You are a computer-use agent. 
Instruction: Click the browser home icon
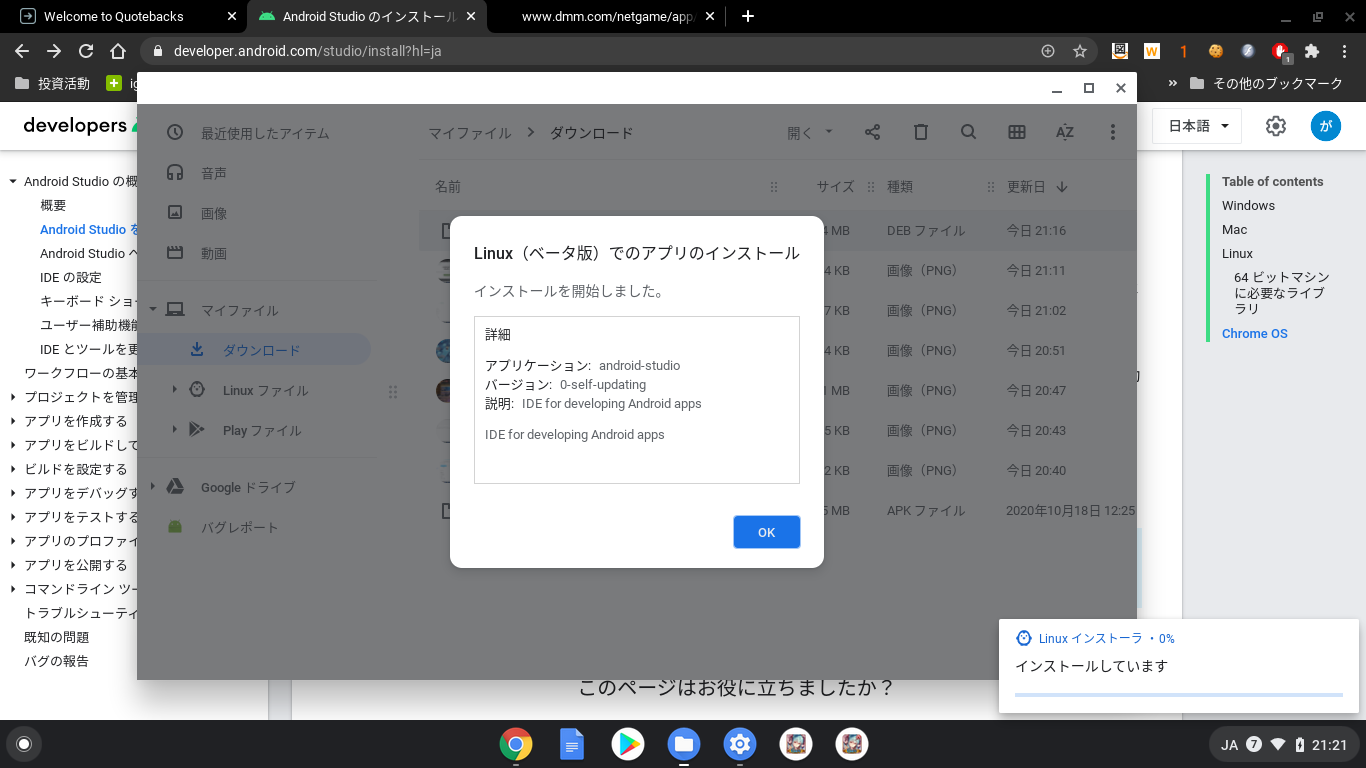[x=118, y=51]
